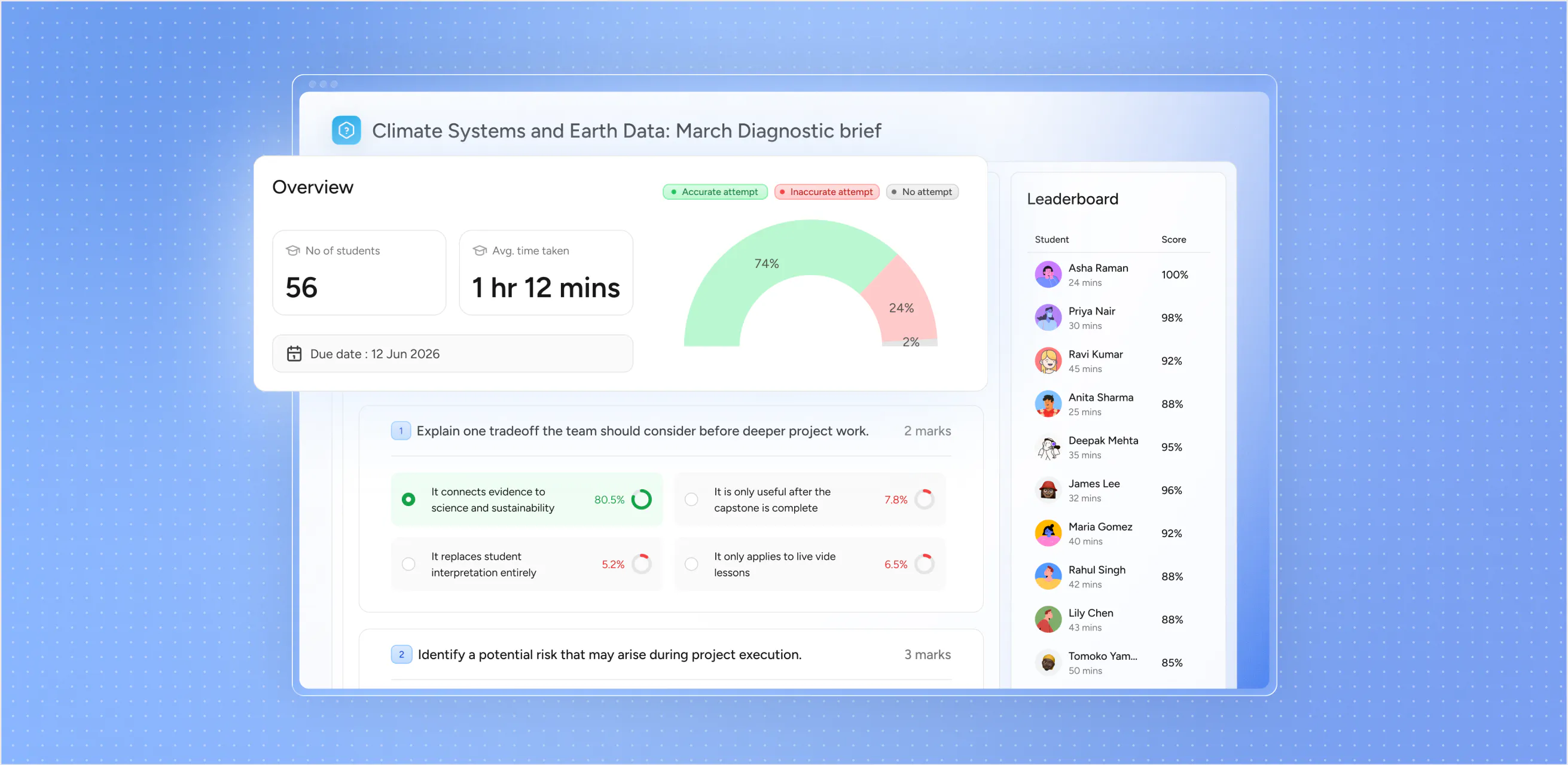Screen dimensions: 1568x765
Task: Open question 2 'Identify a potential risk' row
Action: pos(671,655)
